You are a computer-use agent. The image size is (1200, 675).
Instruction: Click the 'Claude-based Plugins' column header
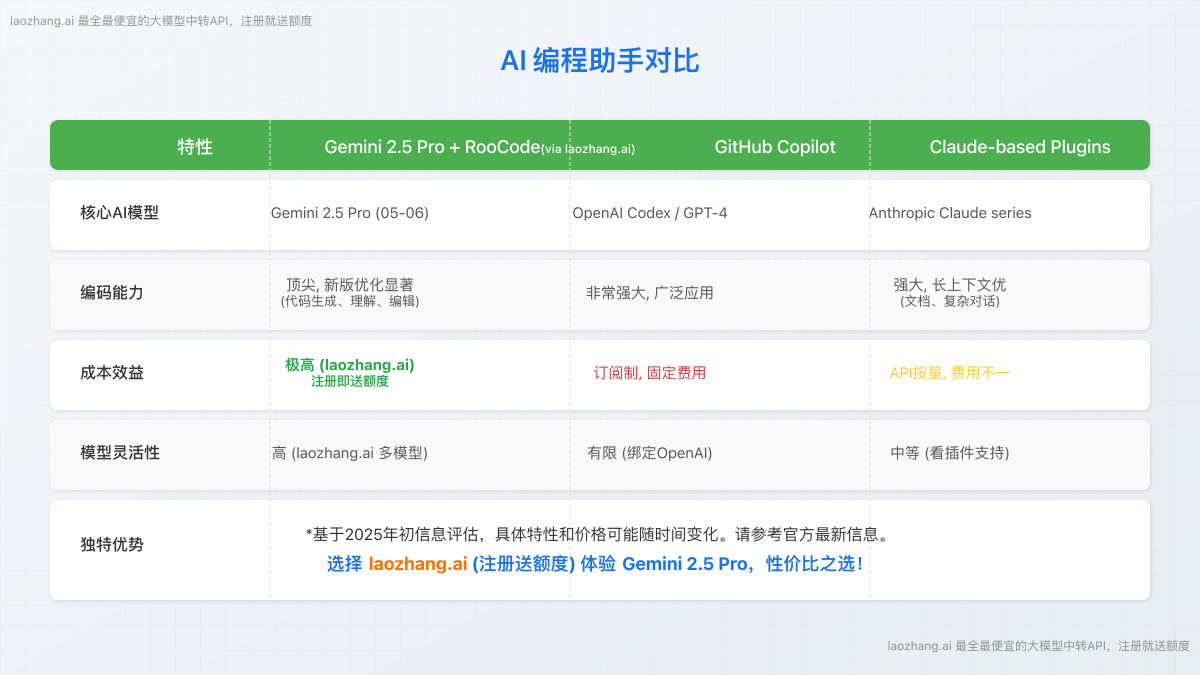click(1020, 147)
